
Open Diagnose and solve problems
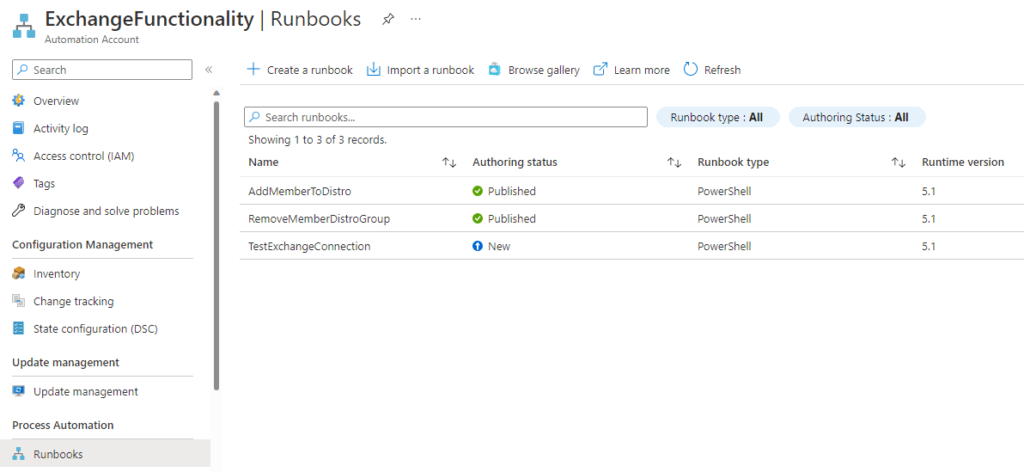106,211
